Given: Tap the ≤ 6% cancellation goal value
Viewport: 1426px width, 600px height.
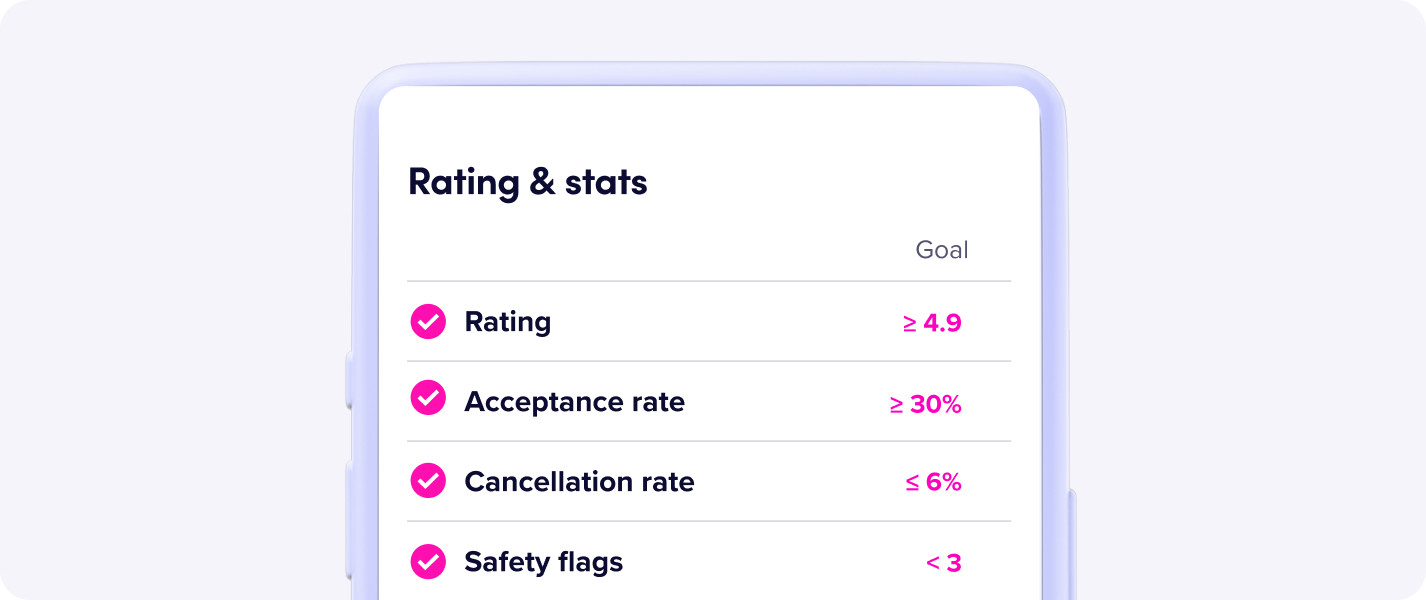Looking at the screenshot, I should point(933,482).
